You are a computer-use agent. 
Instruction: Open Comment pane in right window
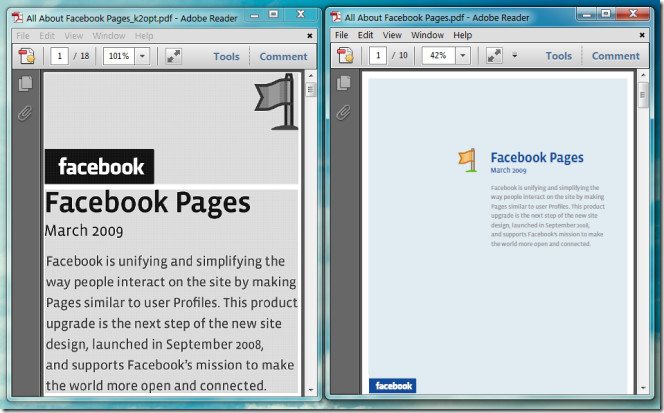[616, 55]
